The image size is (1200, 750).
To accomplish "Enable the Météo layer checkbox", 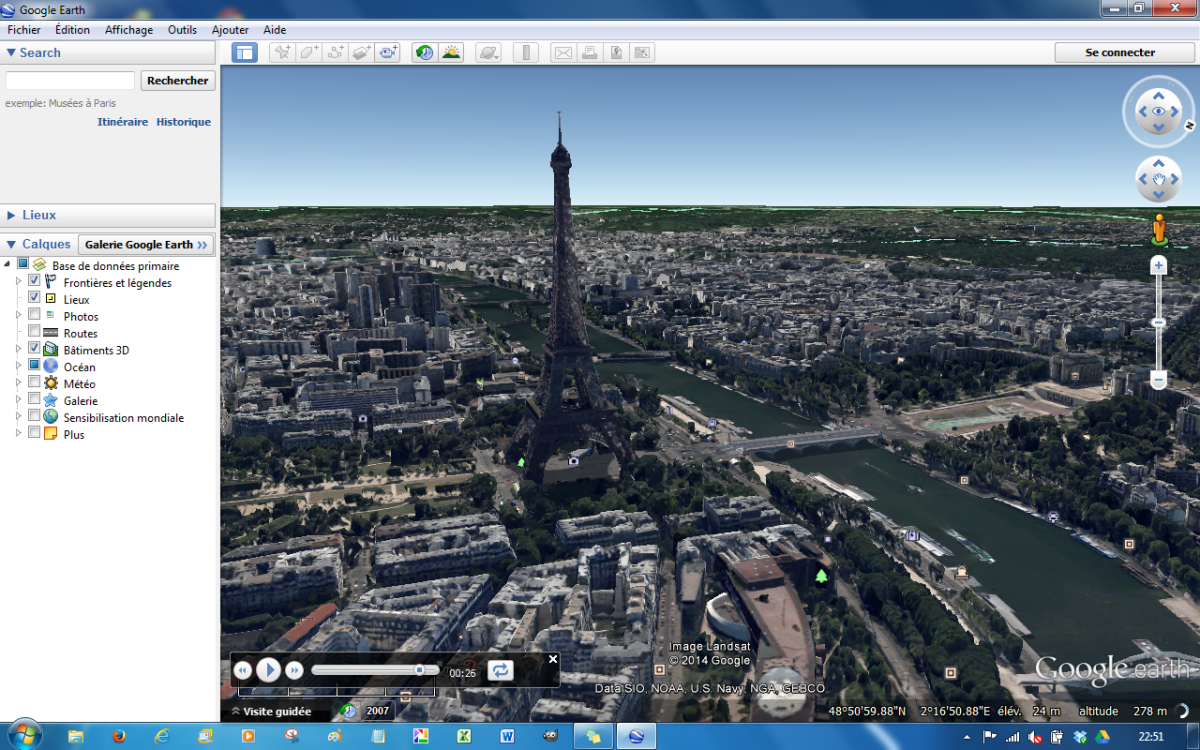I will pos(34,383).
